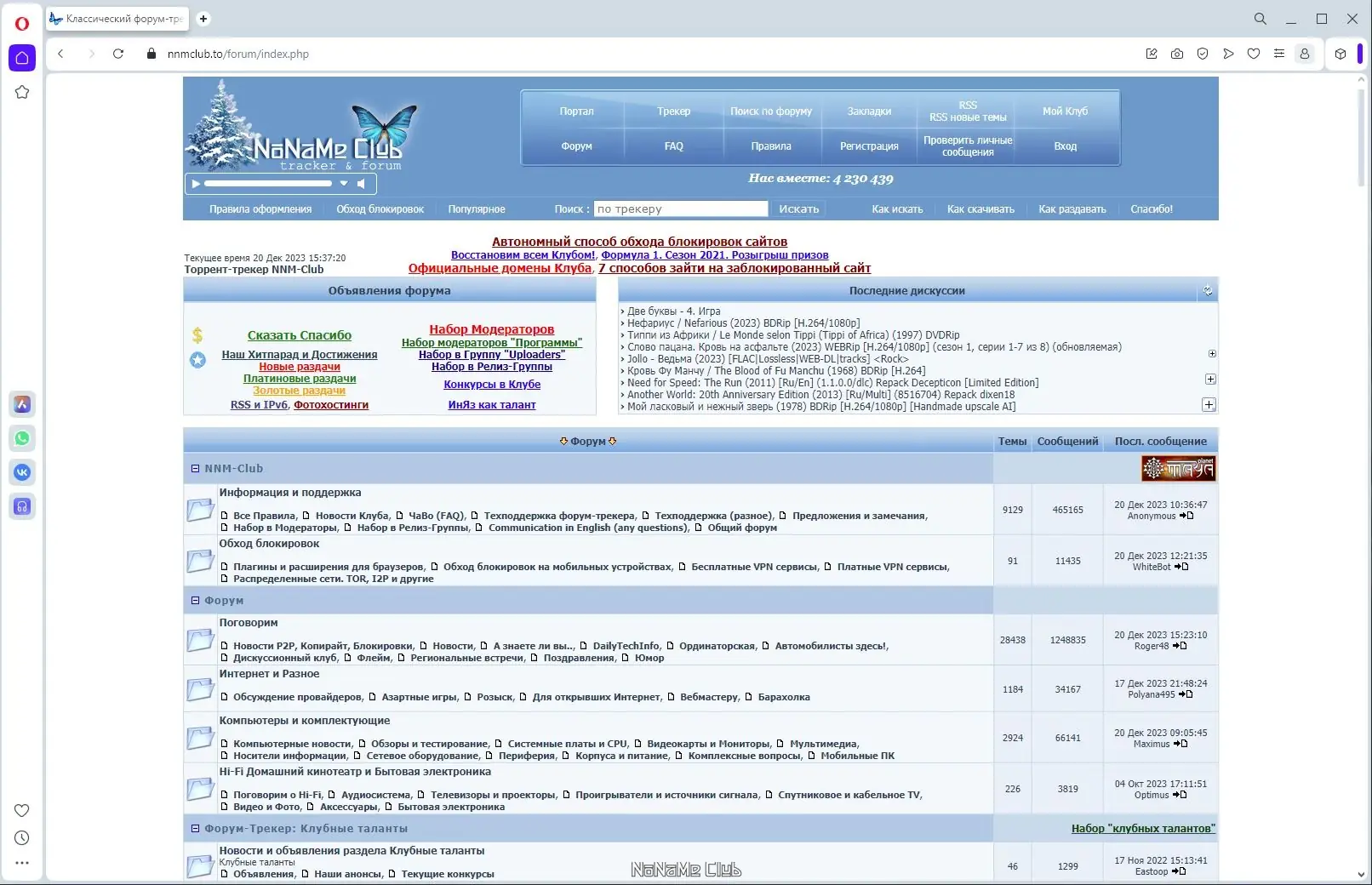
Task: Open Easy Setup panel icon
Action: pyautogui.click(x=1279, y=54)
